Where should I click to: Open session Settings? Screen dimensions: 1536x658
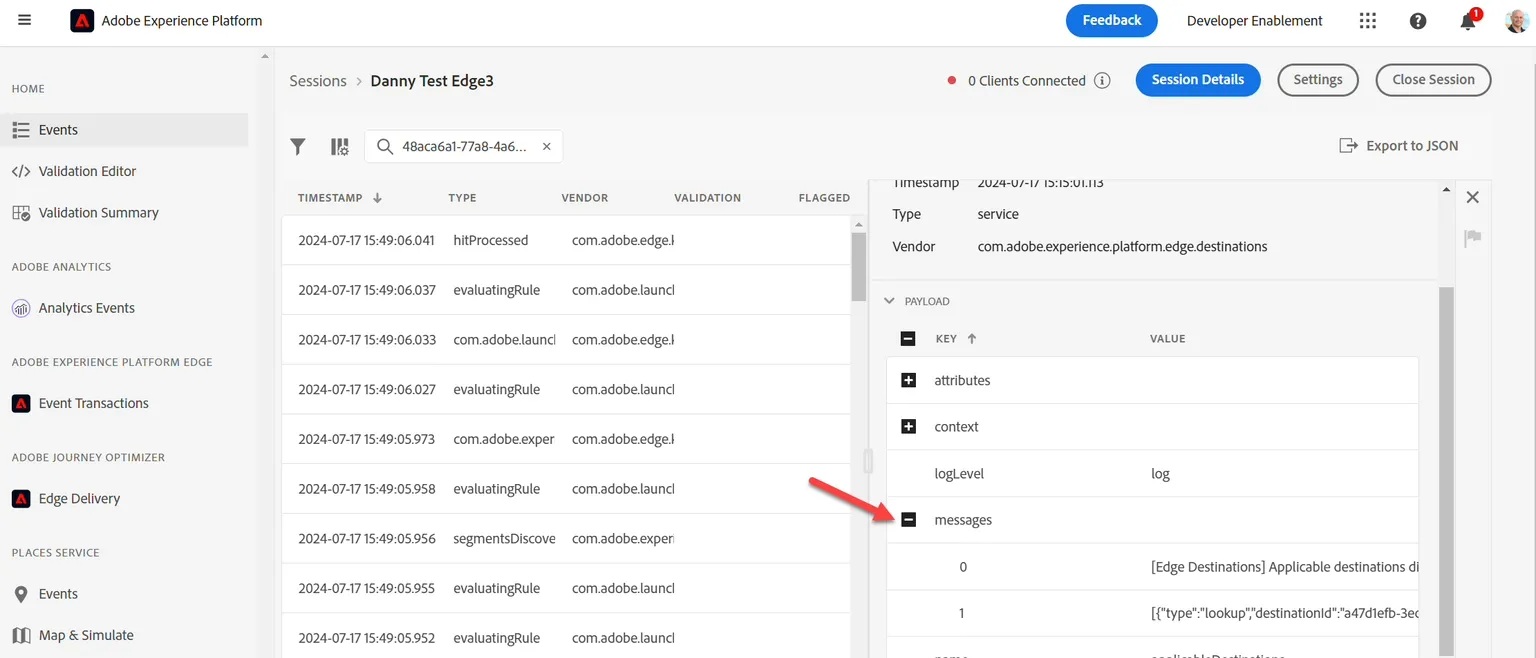click(x=1318, y=80)
